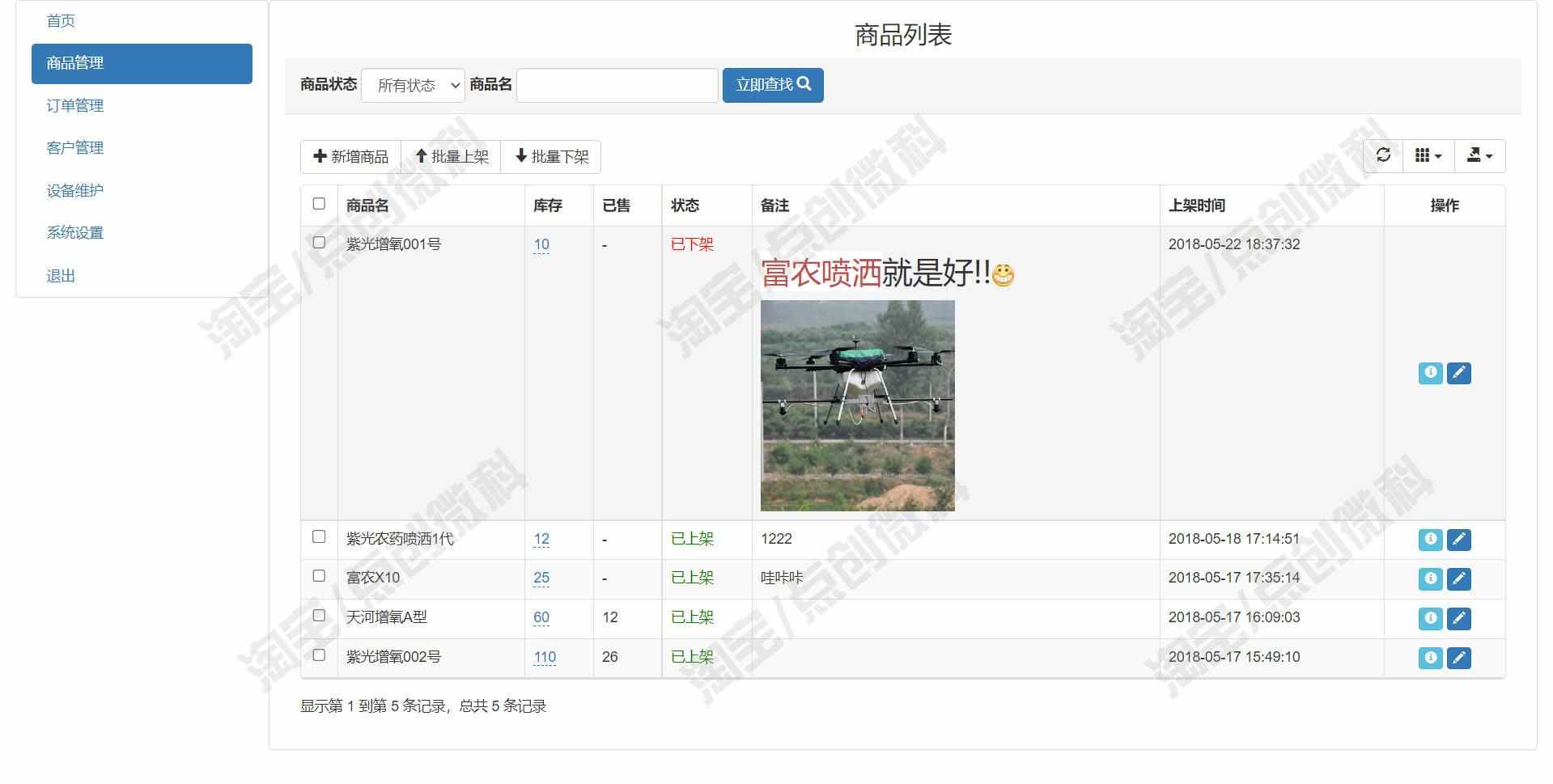This screenshot has width=1553, height=784.
Task: Click sold count 12 for 天河增氧A型
Action: pos(610,617)
